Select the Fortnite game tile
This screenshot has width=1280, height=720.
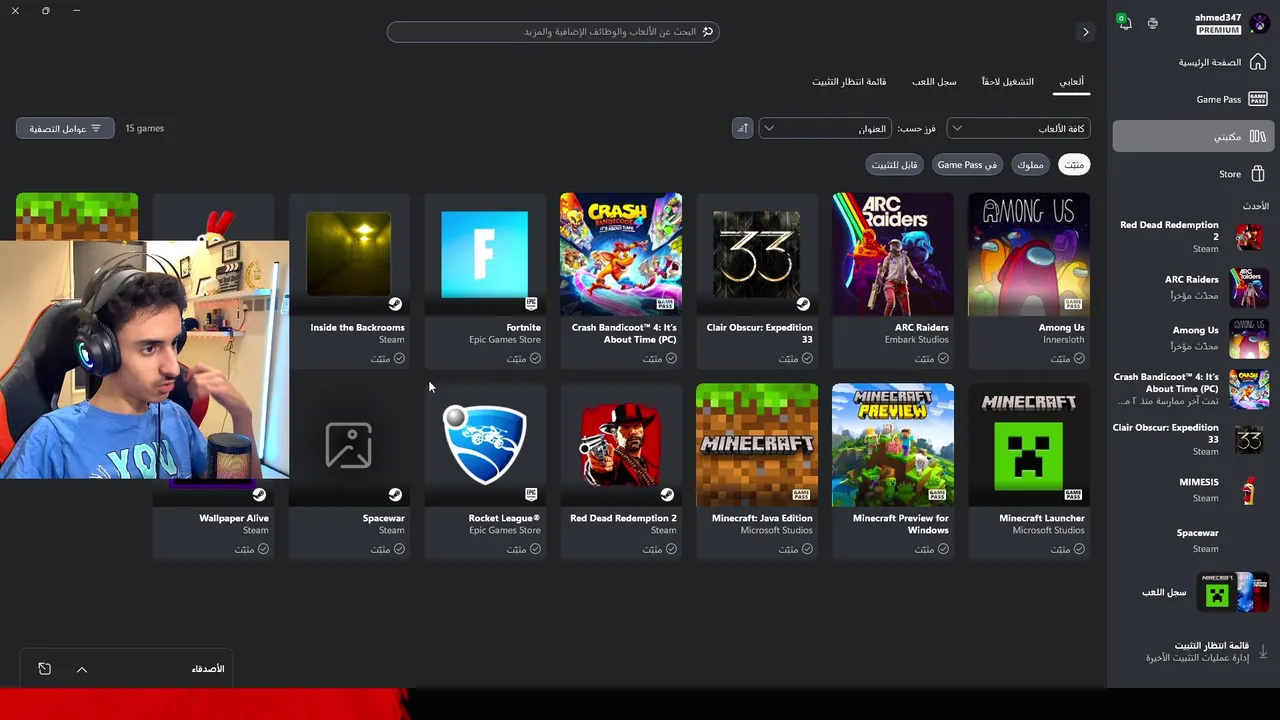click(485, 280)
